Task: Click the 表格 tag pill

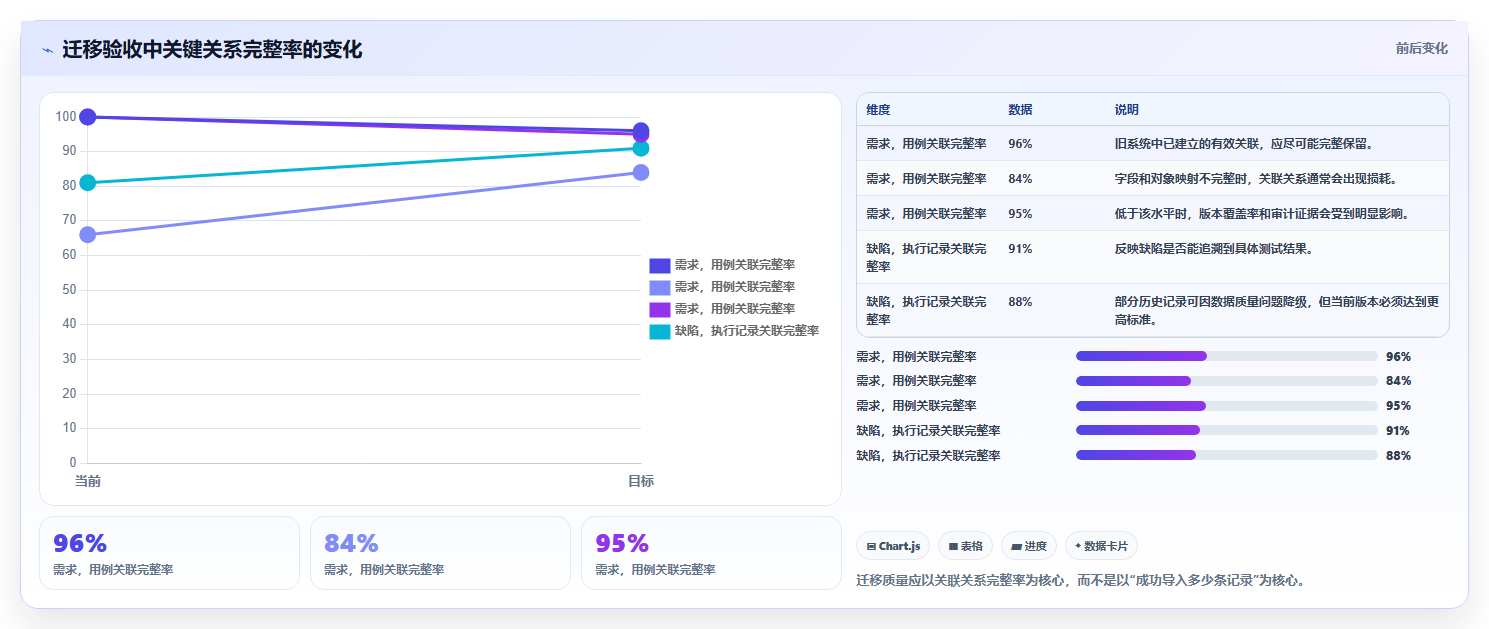Action: coord(965,546)
